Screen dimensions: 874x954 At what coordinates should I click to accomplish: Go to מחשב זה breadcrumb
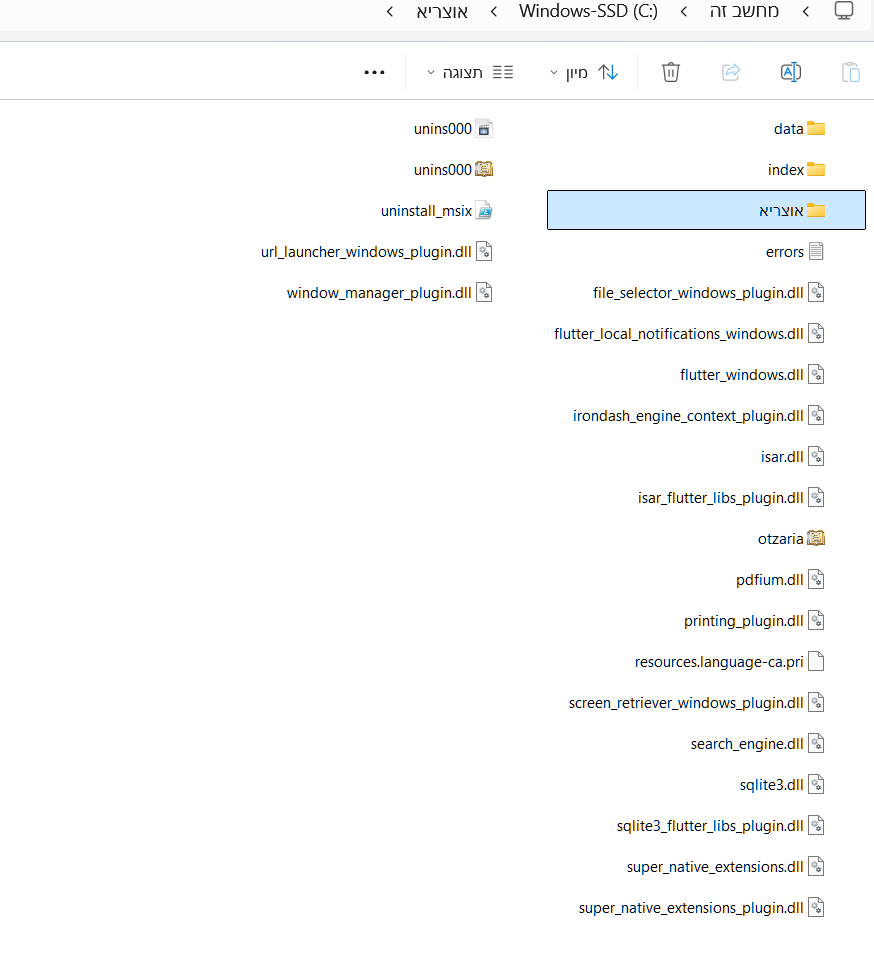(744, 12)
